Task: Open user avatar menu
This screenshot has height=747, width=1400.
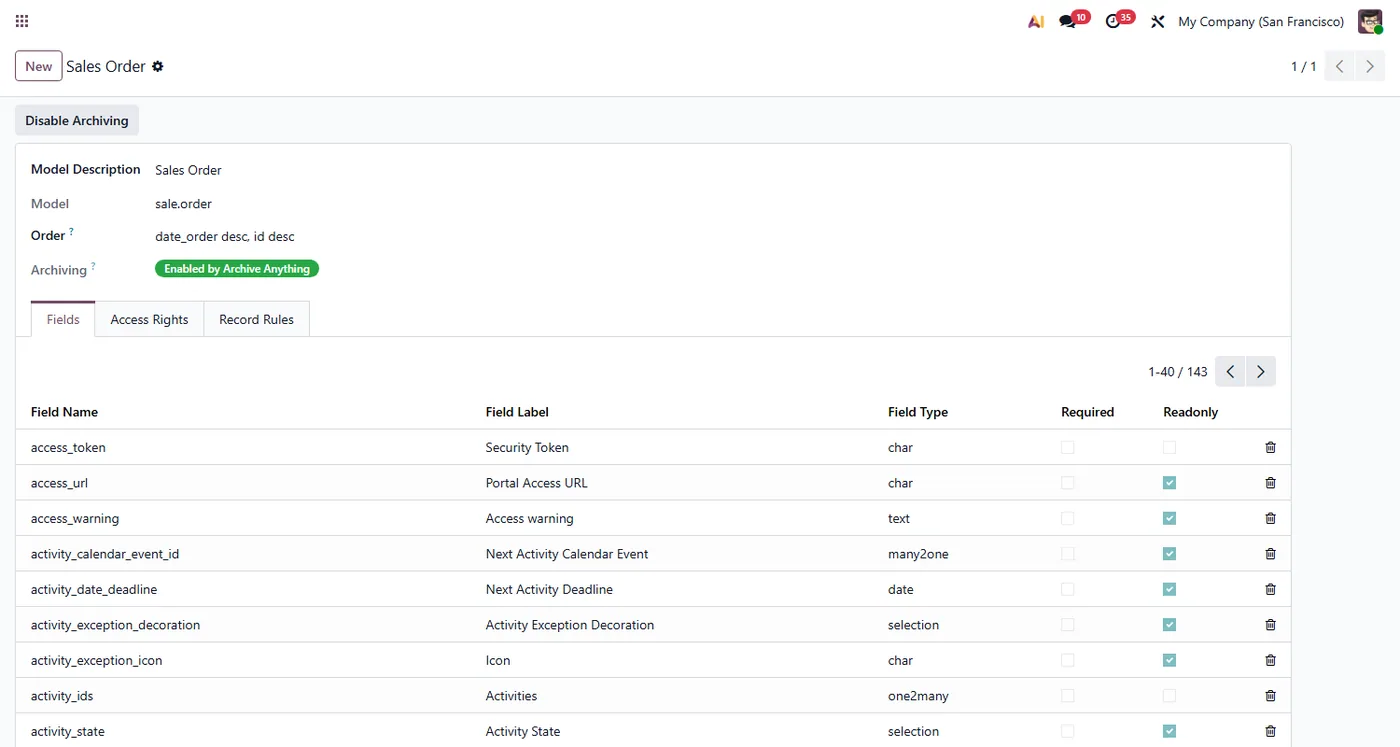Action: [x=1370, y=21]
